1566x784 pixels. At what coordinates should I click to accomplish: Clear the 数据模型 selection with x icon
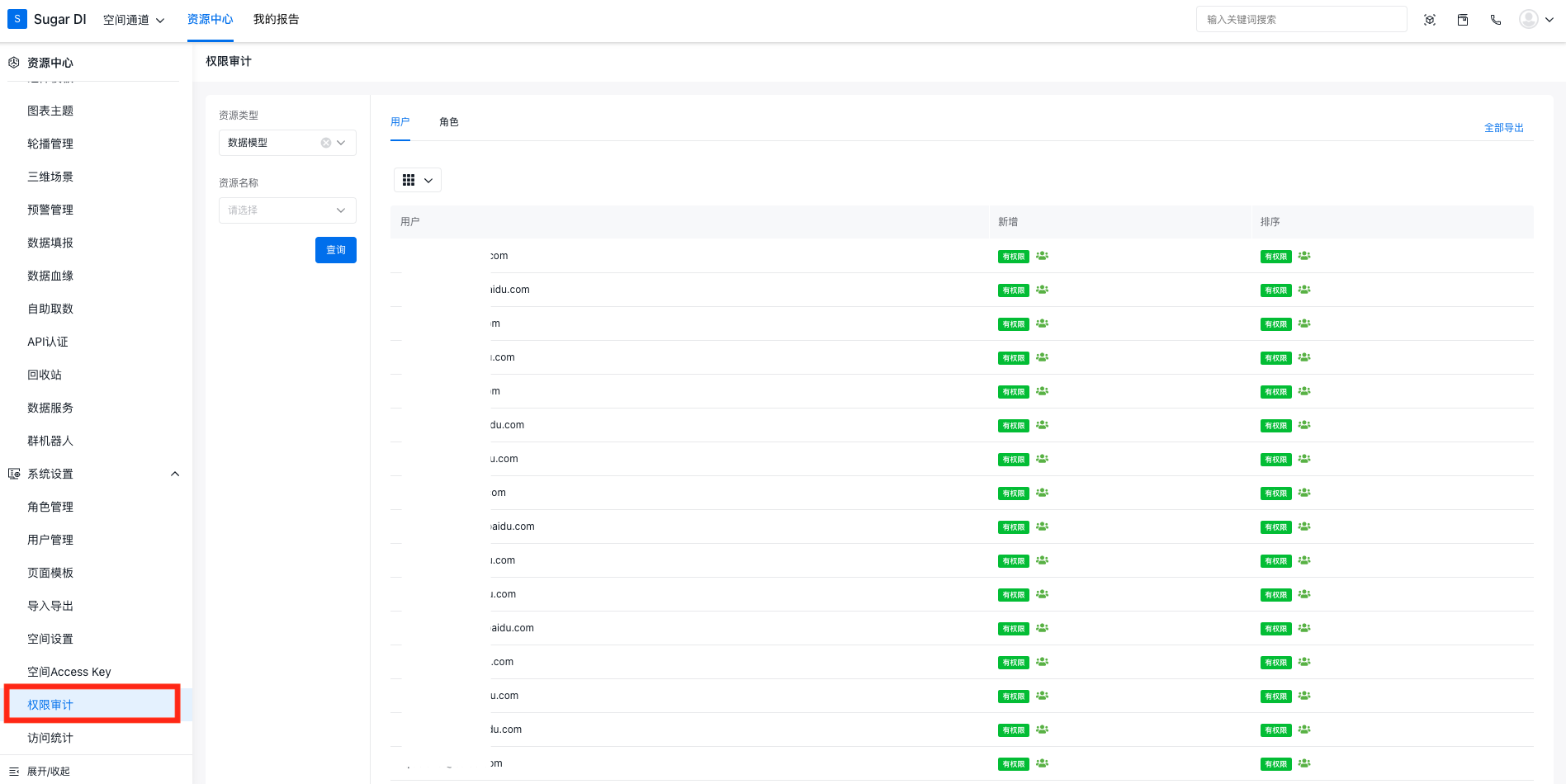[326, 143]
